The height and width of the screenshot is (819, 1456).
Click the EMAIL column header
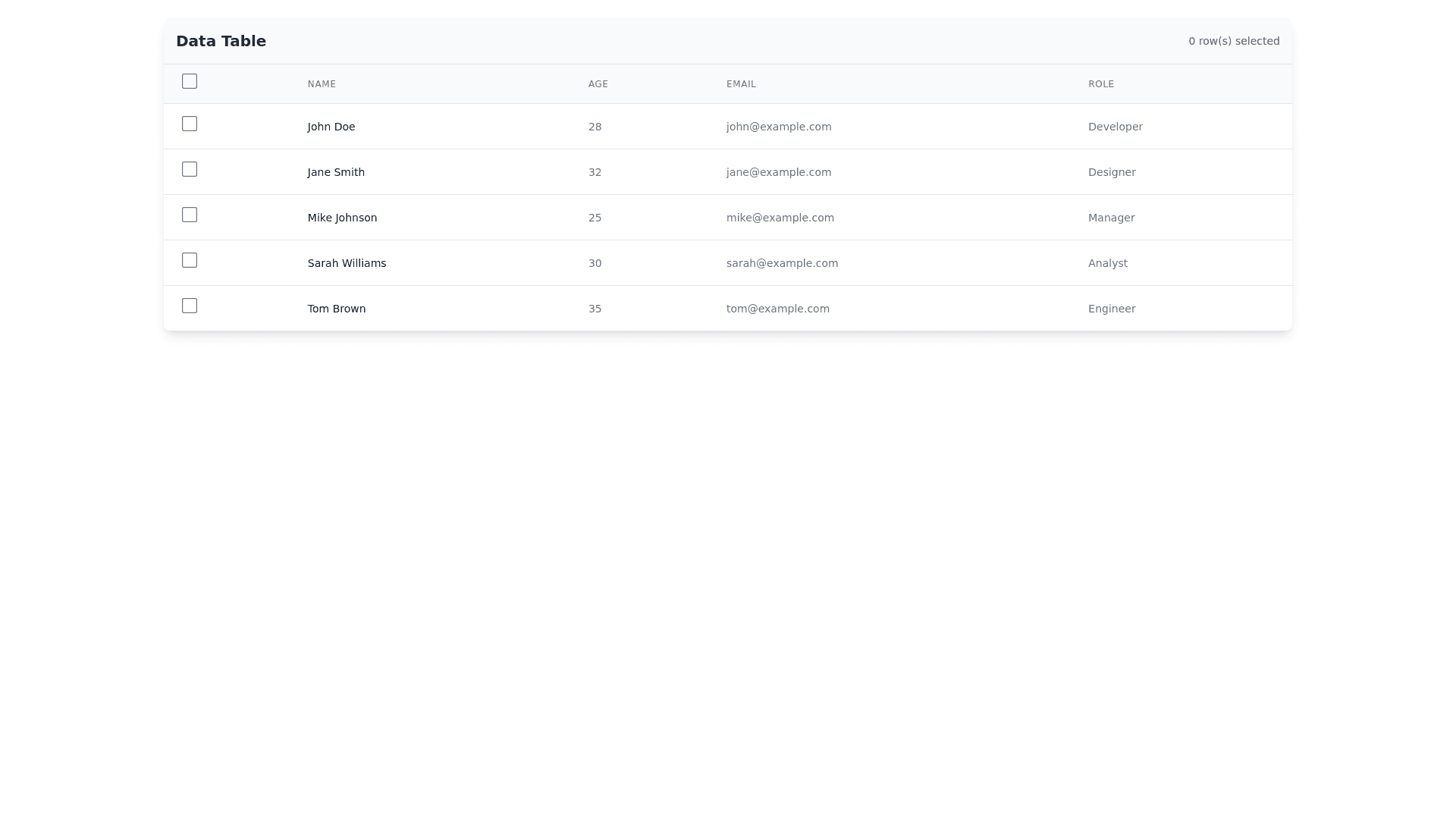coord(741,84)
